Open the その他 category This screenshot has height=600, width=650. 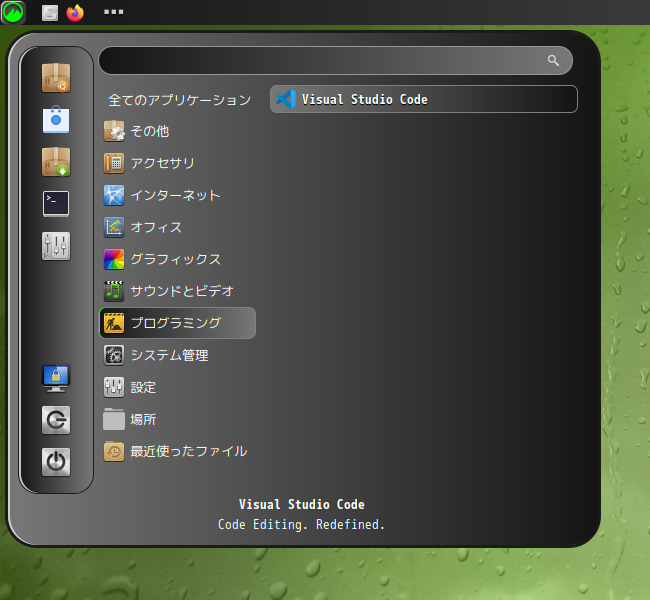click(x=177, y=131)
